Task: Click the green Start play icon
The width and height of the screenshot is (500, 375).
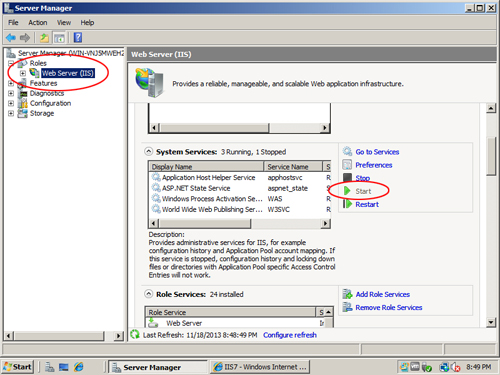Action: (x=347, y=191)
